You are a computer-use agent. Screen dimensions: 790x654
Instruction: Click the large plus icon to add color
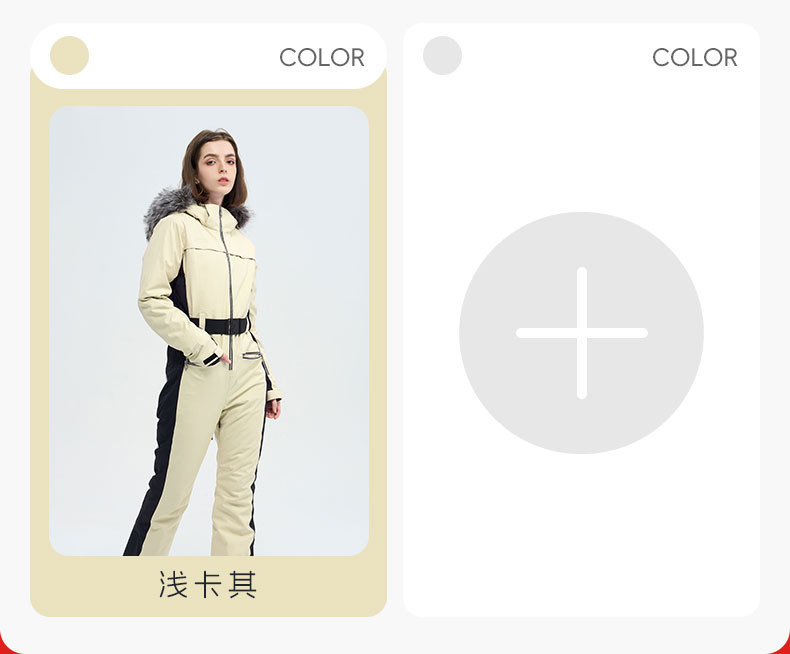(x=581, y=333)
